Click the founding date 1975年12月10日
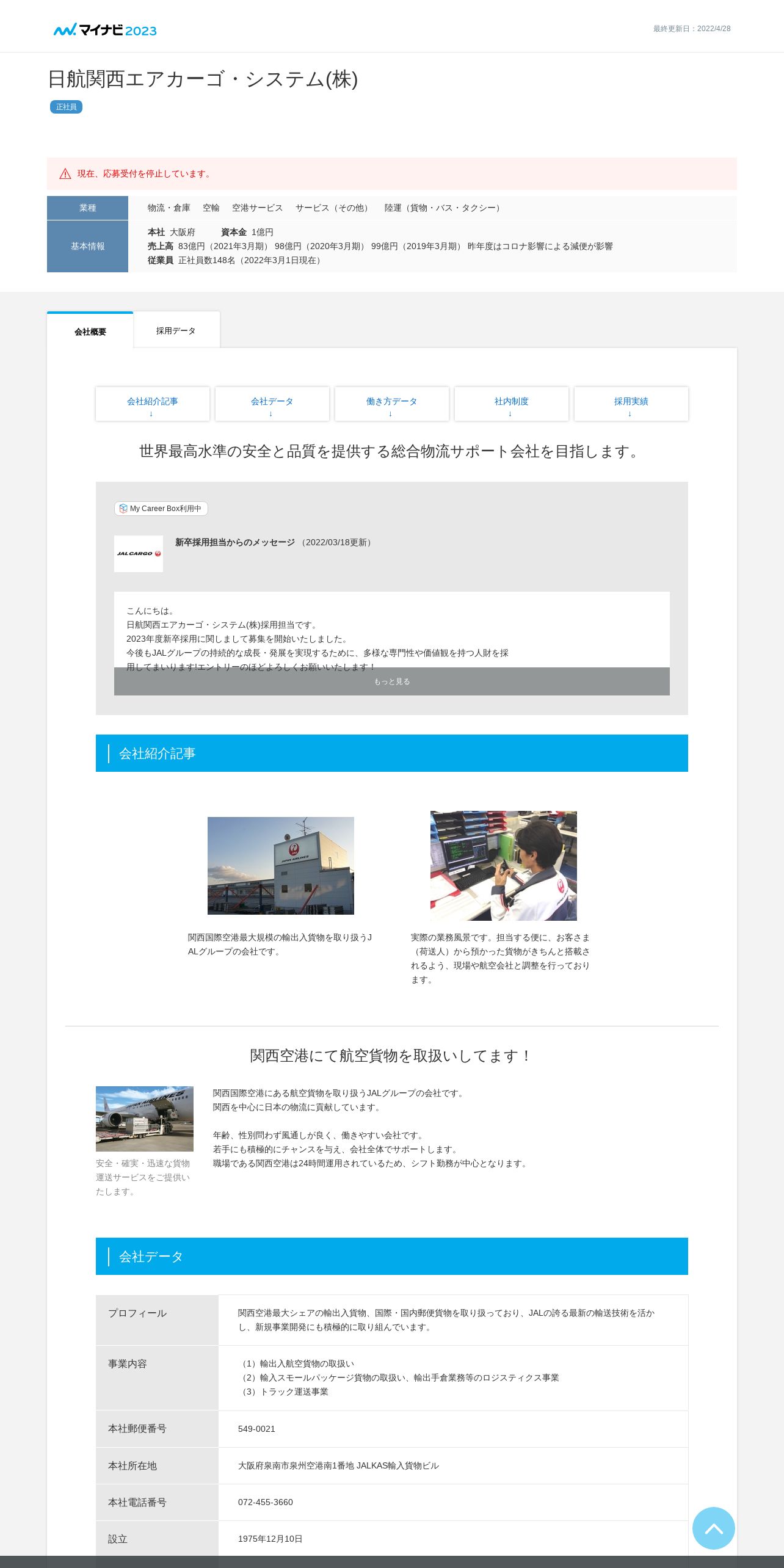784x1568 pixels. [270, 1539]
